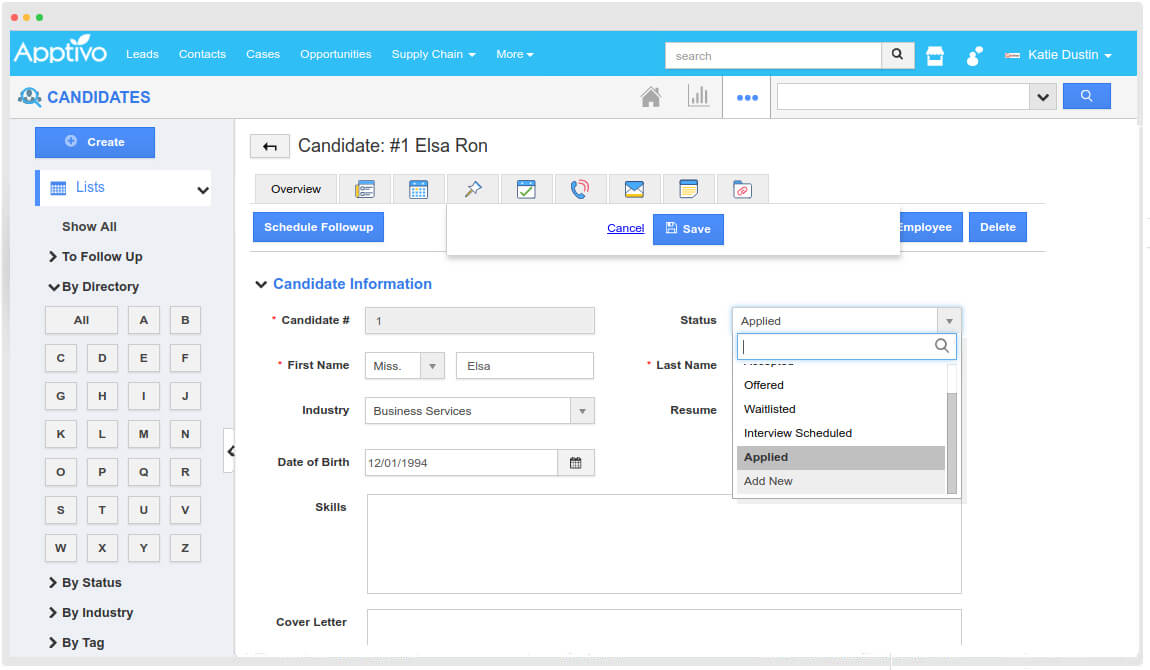Screen dimensions: 1150x670
Task: Collapse the By Directory section
Action: (x=93, y=287)
